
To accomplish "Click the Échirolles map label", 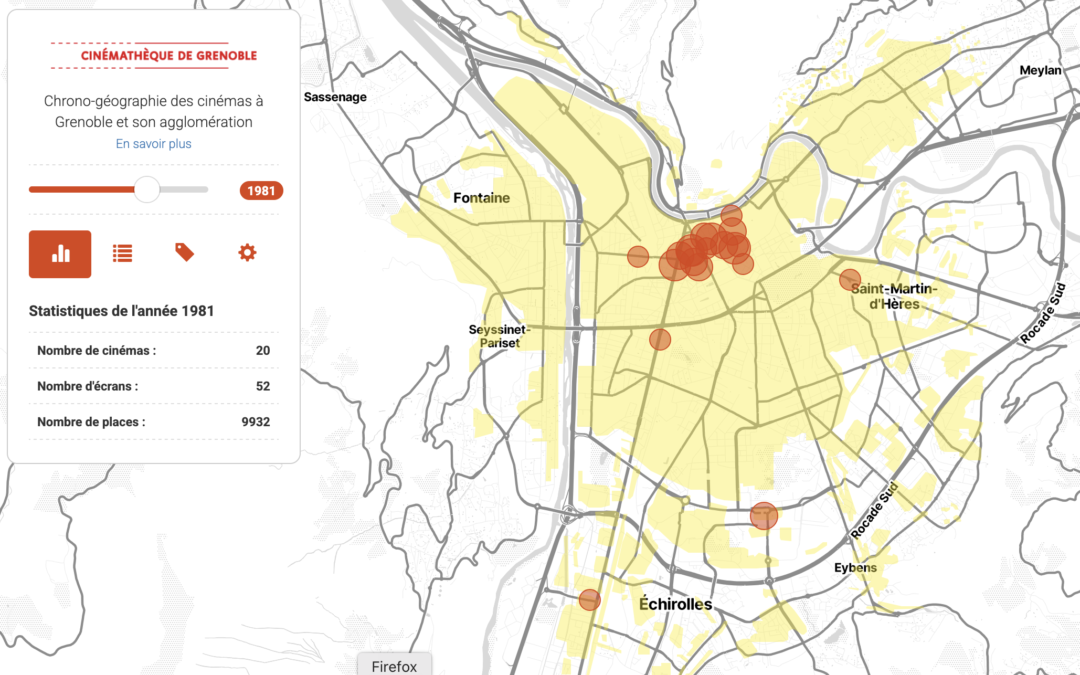I will [675, 605].
